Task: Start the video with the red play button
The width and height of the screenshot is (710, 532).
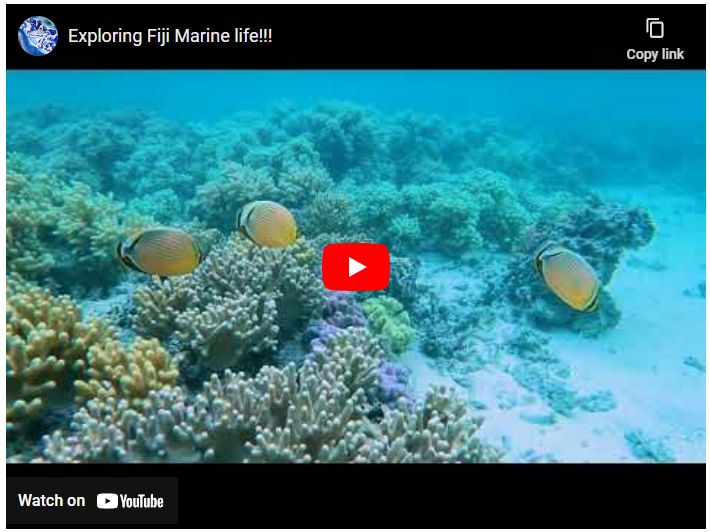Action: pyautogui.click(x=356, y=267)
